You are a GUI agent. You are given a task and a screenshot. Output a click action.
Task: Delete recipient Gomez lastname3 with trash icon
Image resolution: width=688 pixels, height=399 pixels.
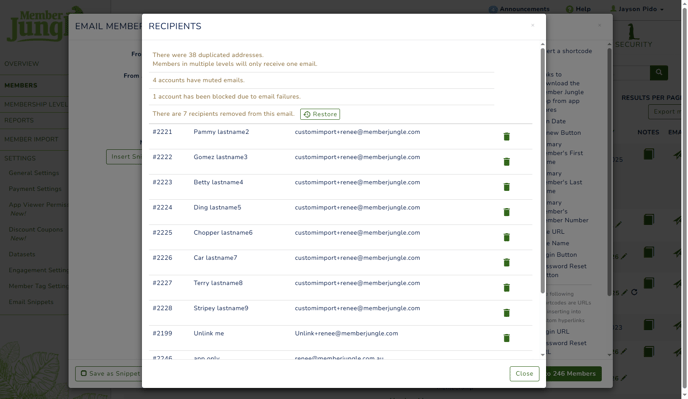506,162
